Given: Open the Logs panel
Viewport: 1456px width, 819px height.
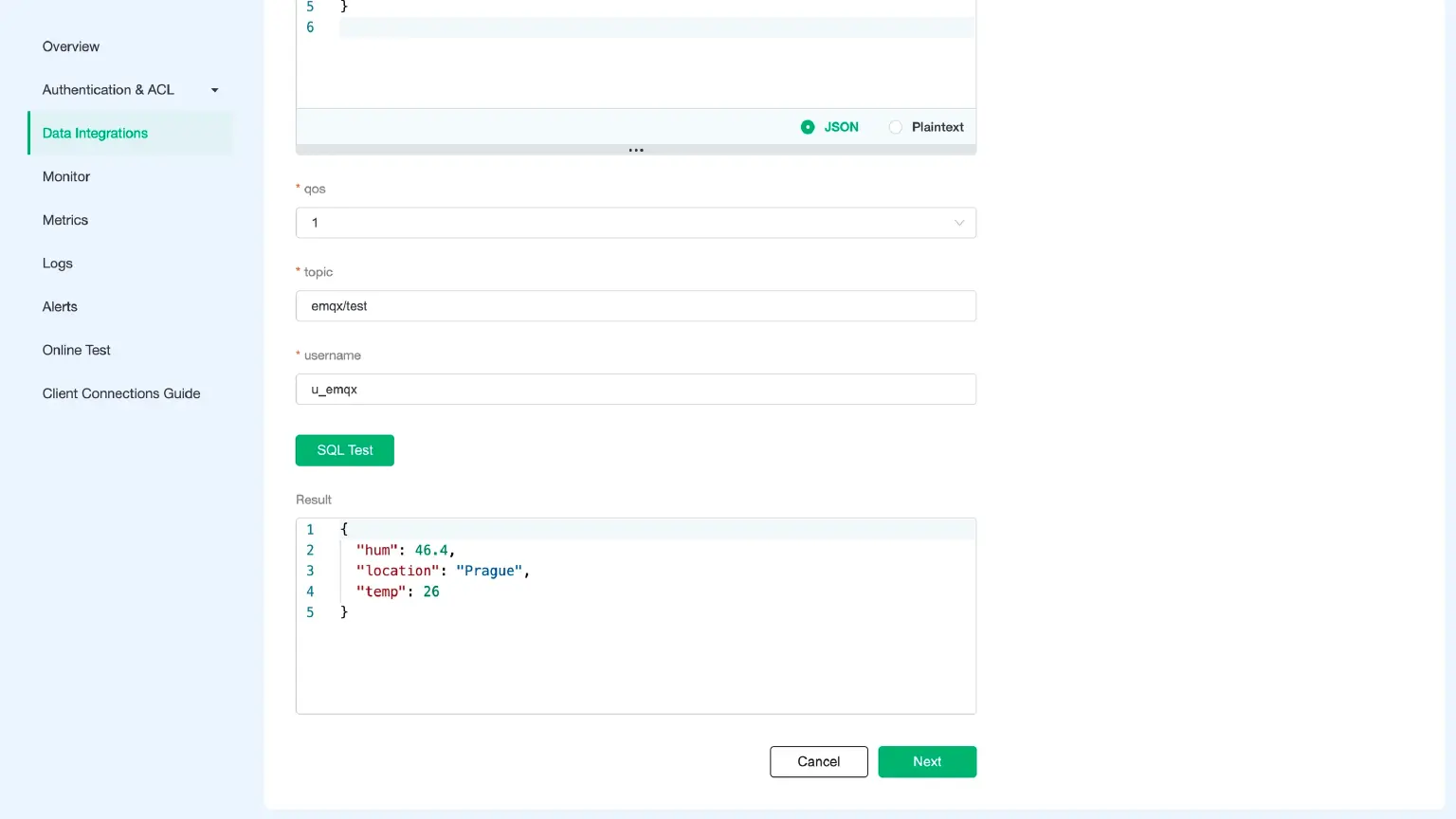Looking at the screenshot, I should [x=57, y=263].
